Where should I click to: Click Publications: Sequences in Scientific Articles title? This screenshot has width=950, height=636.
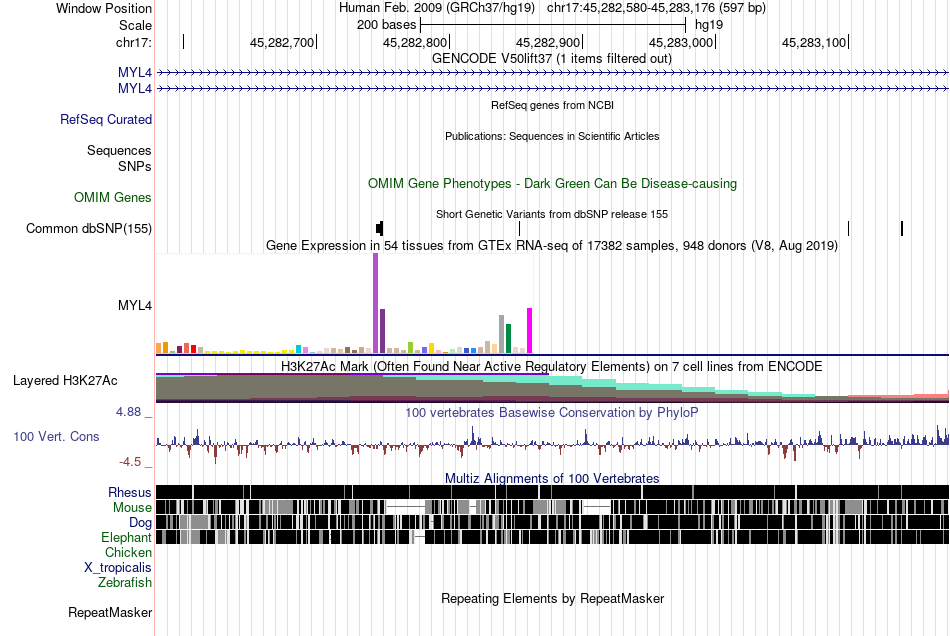552,136
